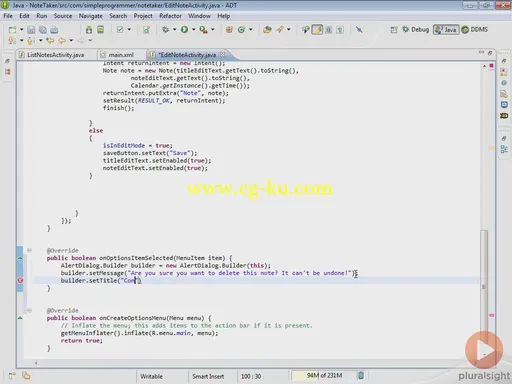Switch to the main.xml tab
The width and height of the screenshot is (512, 384).
click(118, 55)
